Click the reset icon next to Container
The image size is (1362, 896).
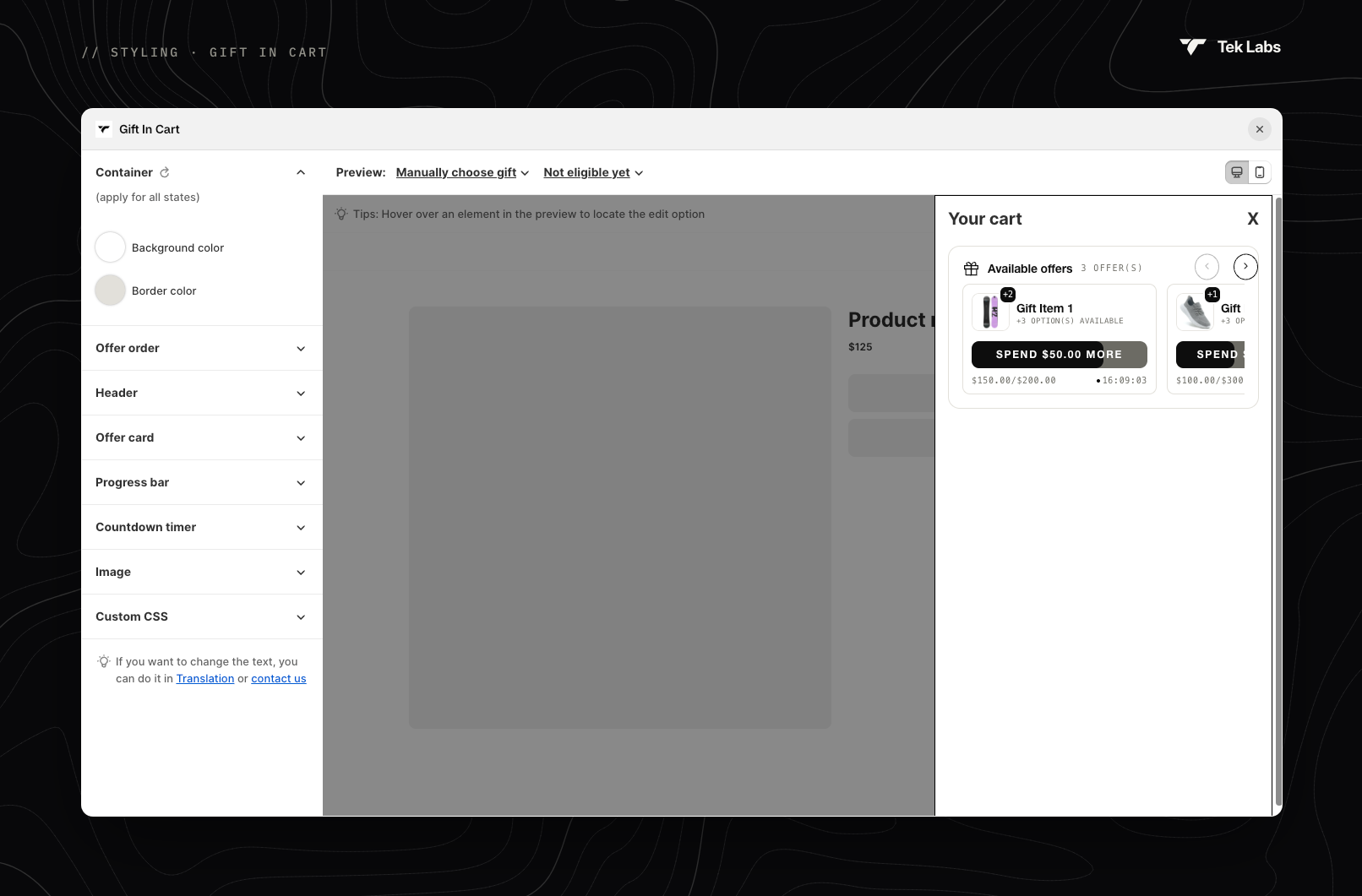coord(165,172)
